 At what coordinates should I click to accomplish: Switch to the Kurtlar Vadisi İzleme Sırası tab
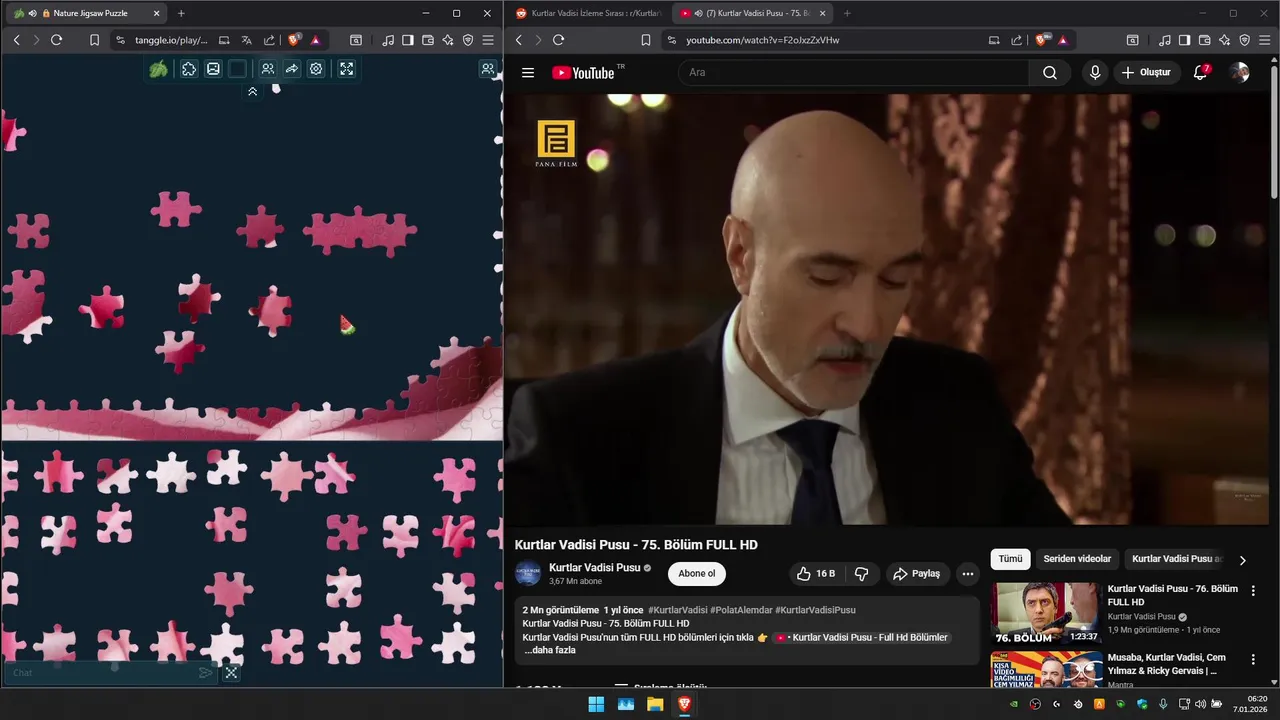click(587, 13)
